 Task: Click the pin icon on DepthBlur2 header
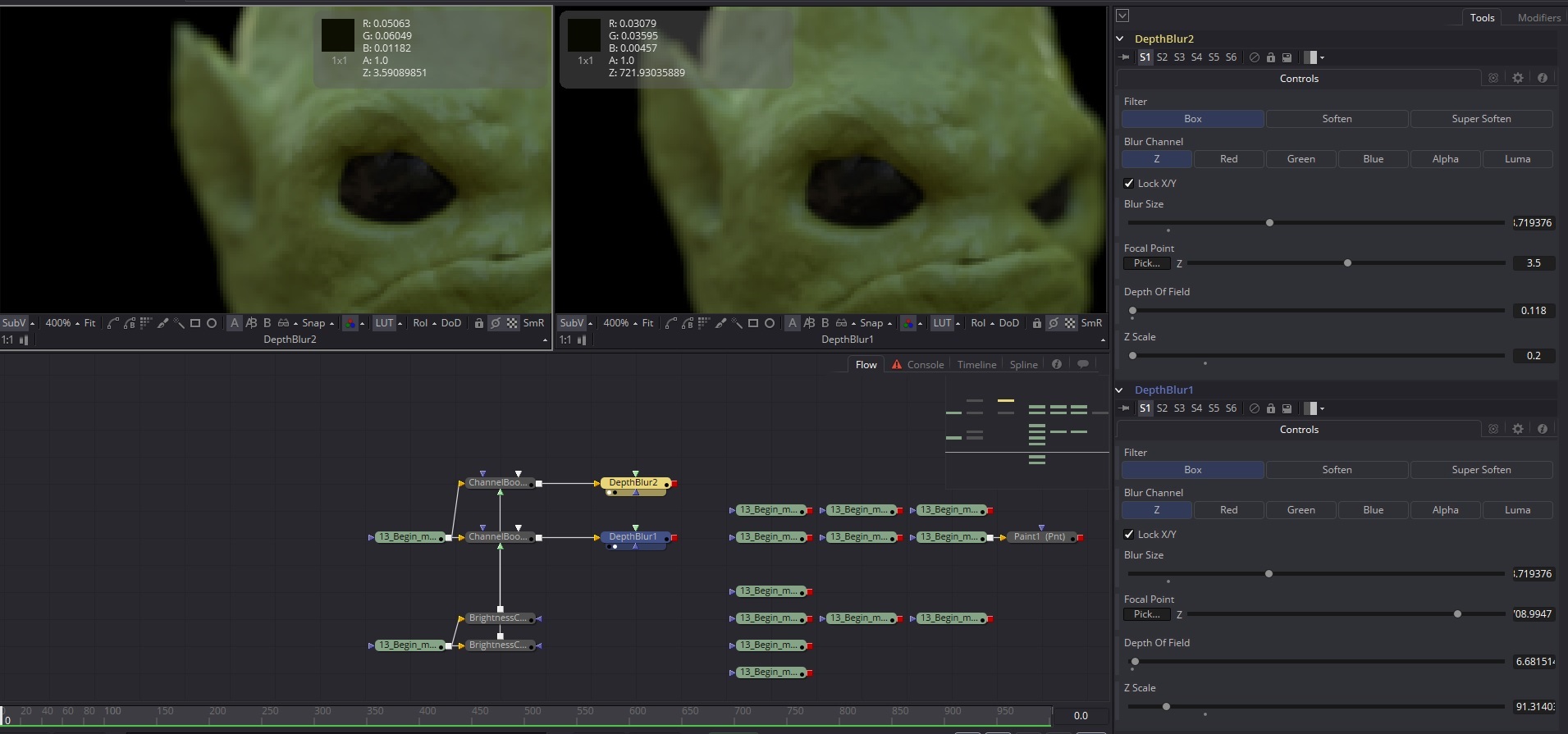click(1125, 57)
